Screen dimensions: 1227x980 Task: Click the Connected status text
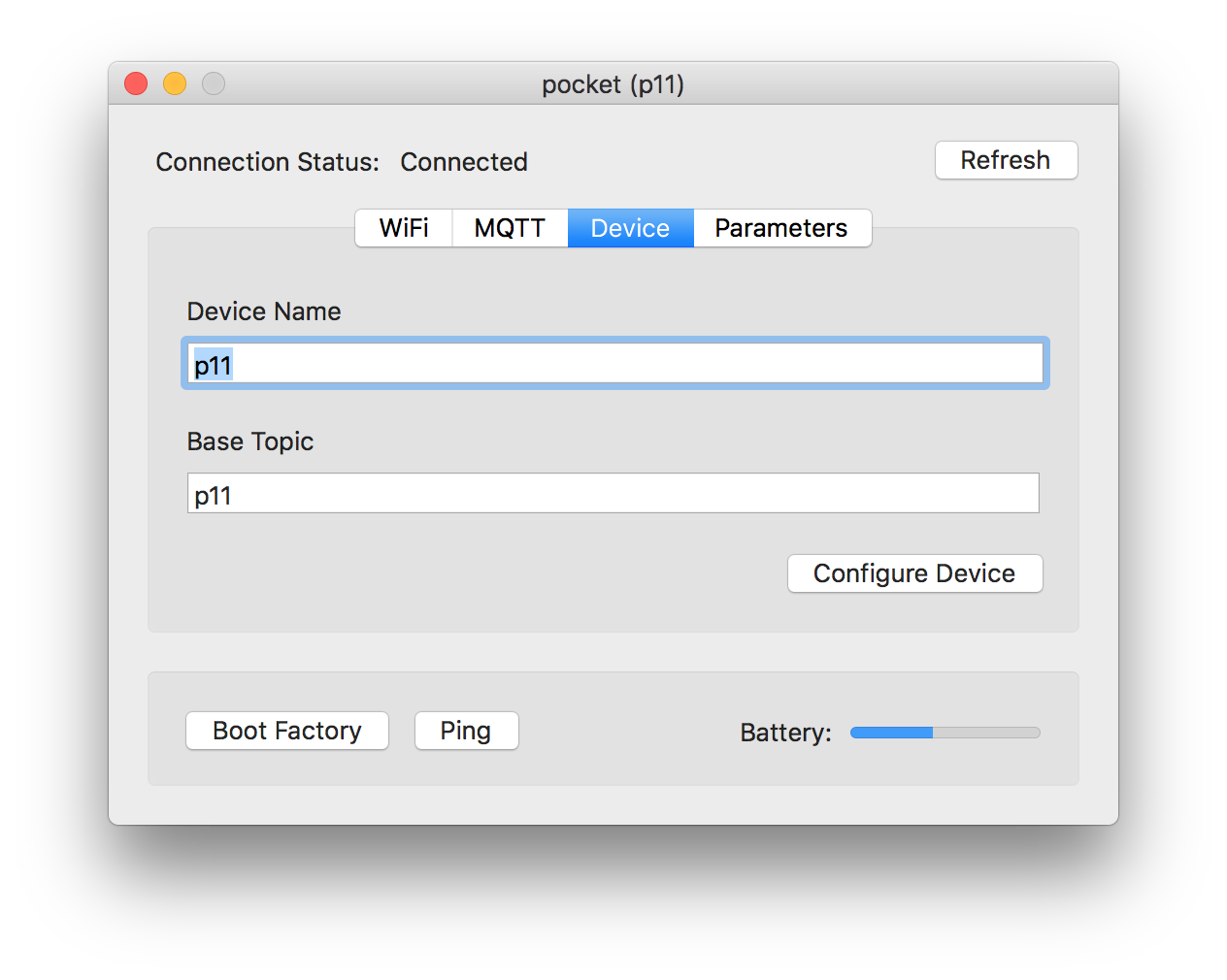464,162
